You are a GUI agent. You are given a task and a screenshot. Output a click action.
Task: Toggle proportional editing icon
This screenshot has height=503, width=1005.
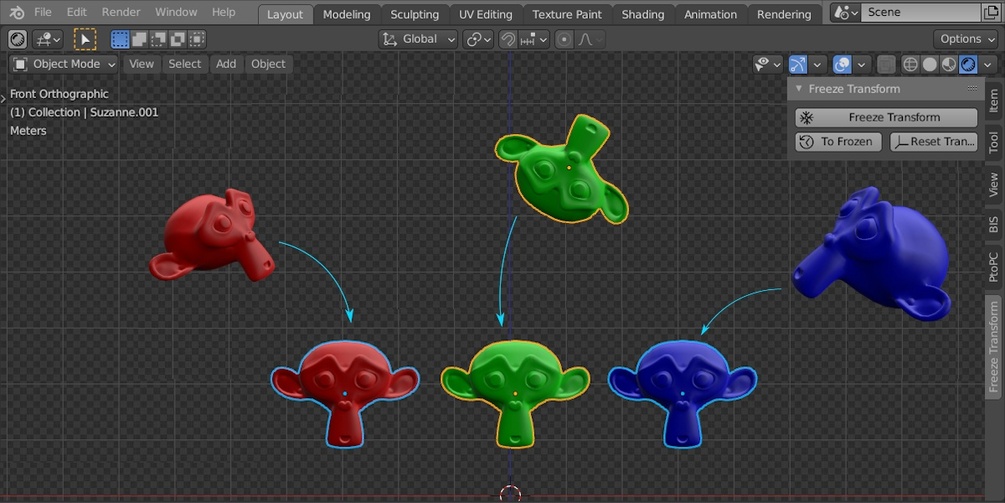tap(564, 39)
